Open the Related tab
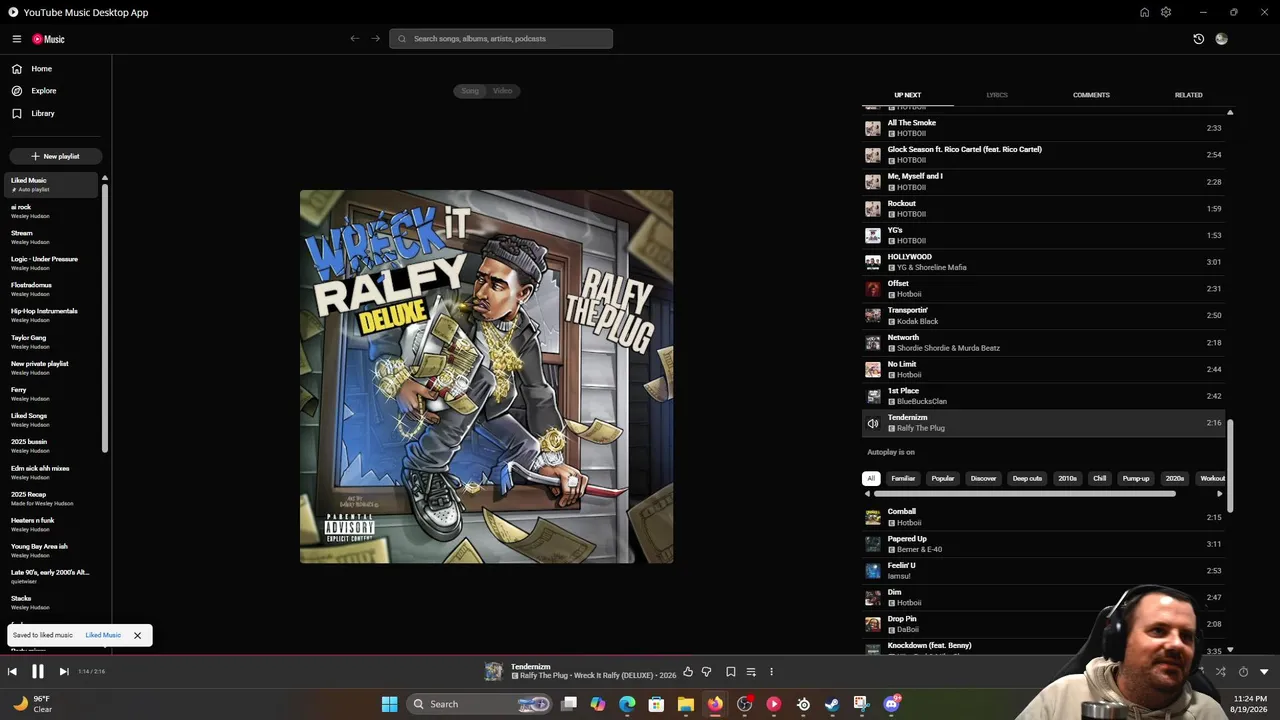The width and height of the screenshot is (1280, 720). 1189,95
